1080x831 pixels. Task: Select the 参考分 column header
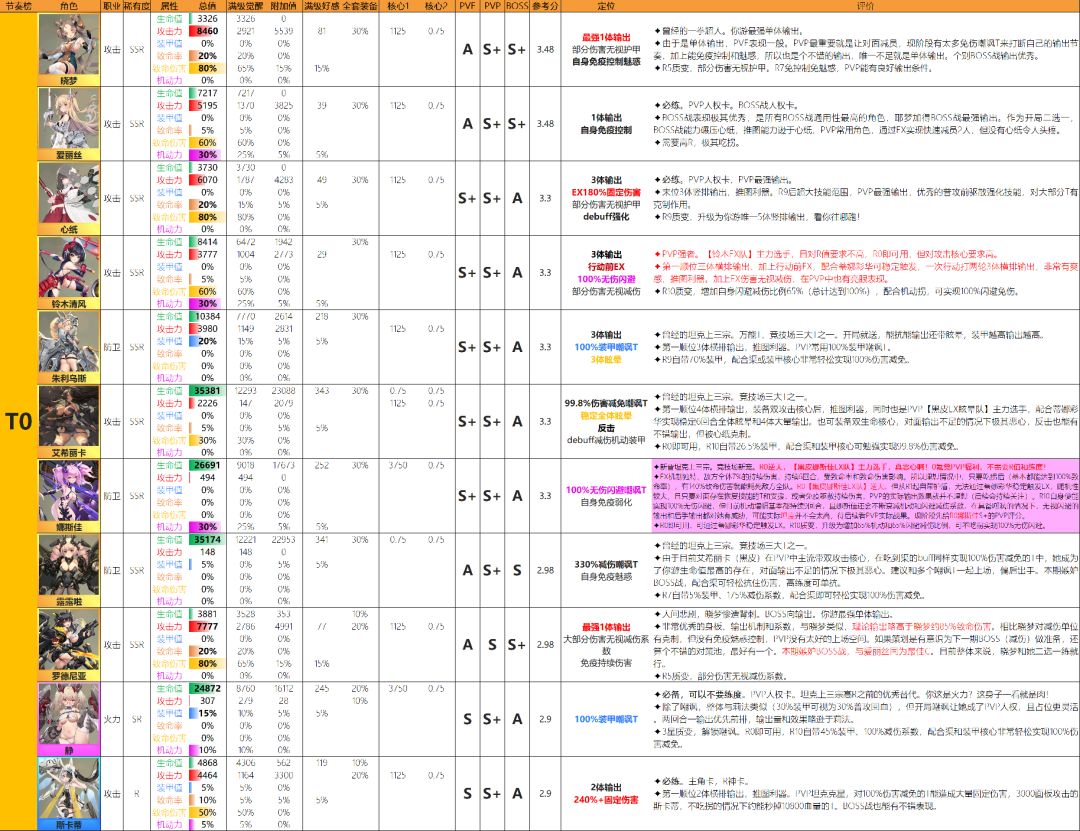[545, 6]
